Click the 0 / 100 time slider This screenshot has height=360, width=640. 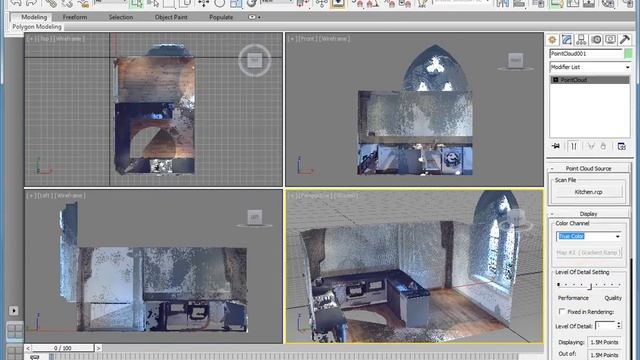[x=63, y=348]
